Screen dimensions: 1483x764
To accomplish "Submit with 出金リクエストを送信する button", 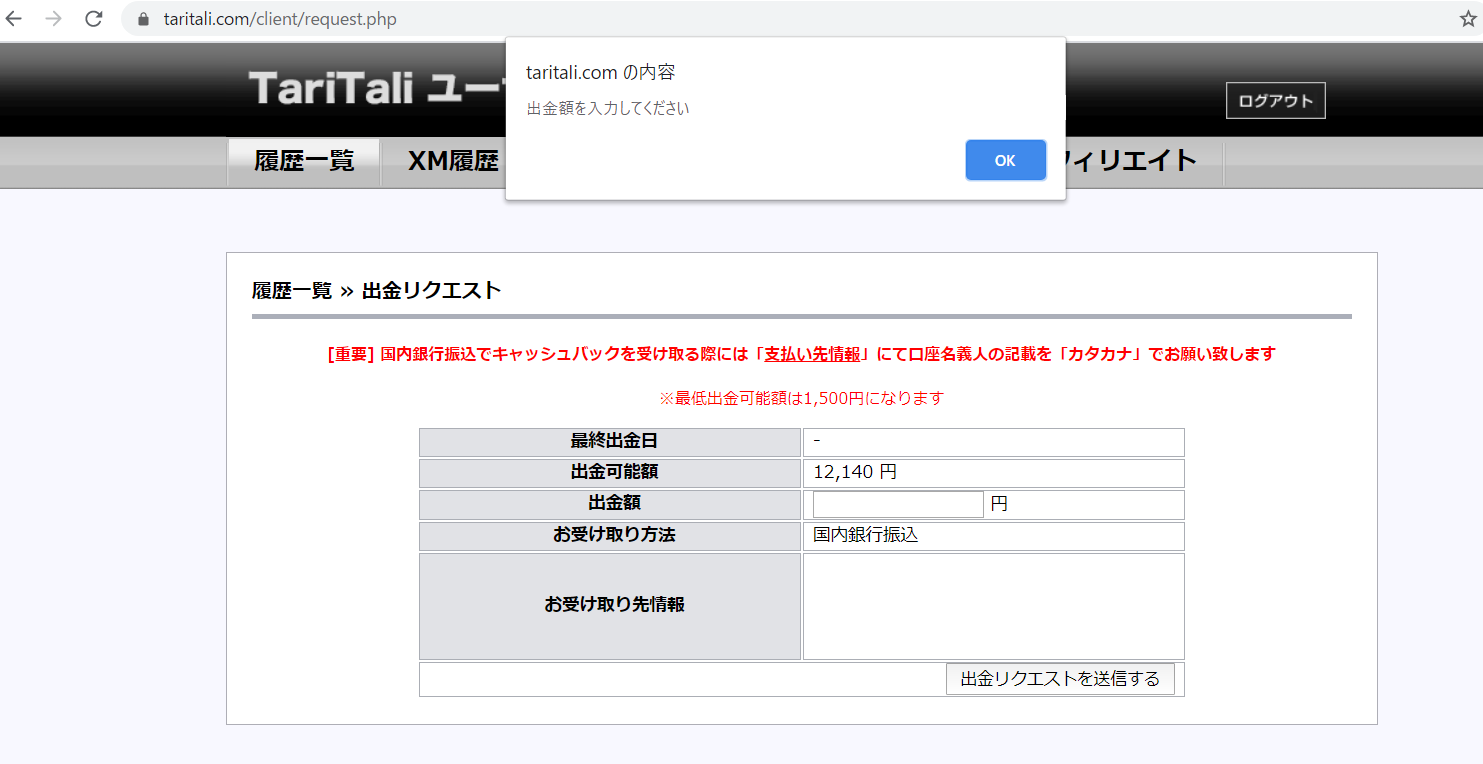I will [1059, 679].
